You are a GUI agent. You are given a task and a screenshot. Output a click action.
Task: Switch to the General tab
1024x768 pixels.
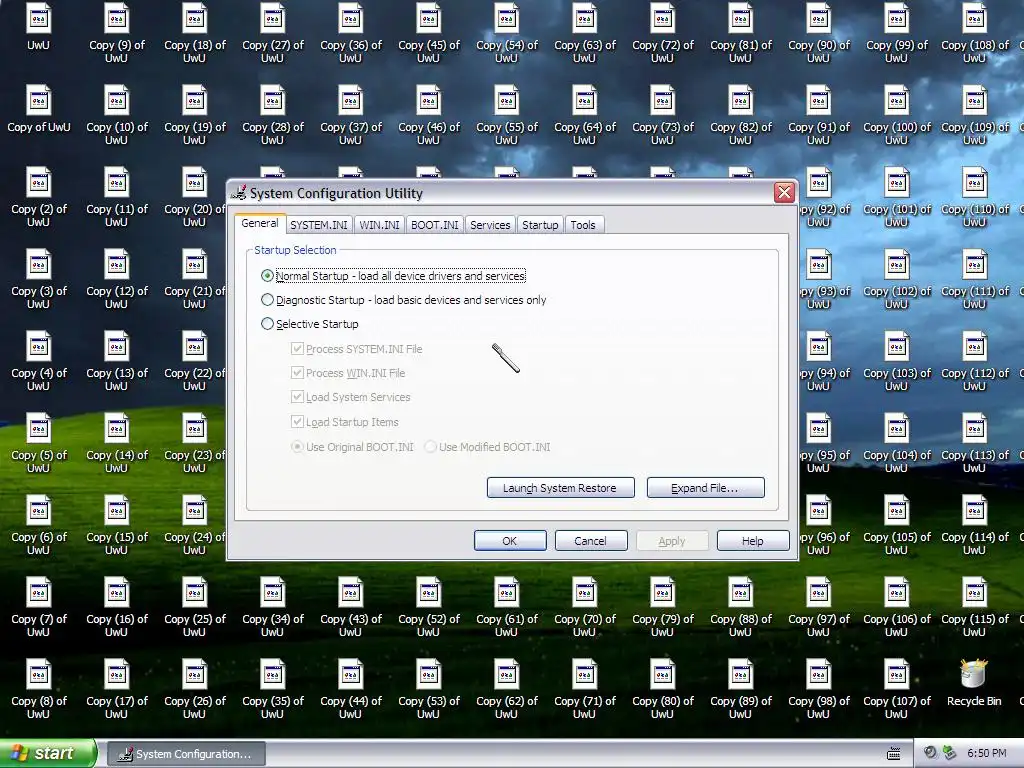point(260,223)
